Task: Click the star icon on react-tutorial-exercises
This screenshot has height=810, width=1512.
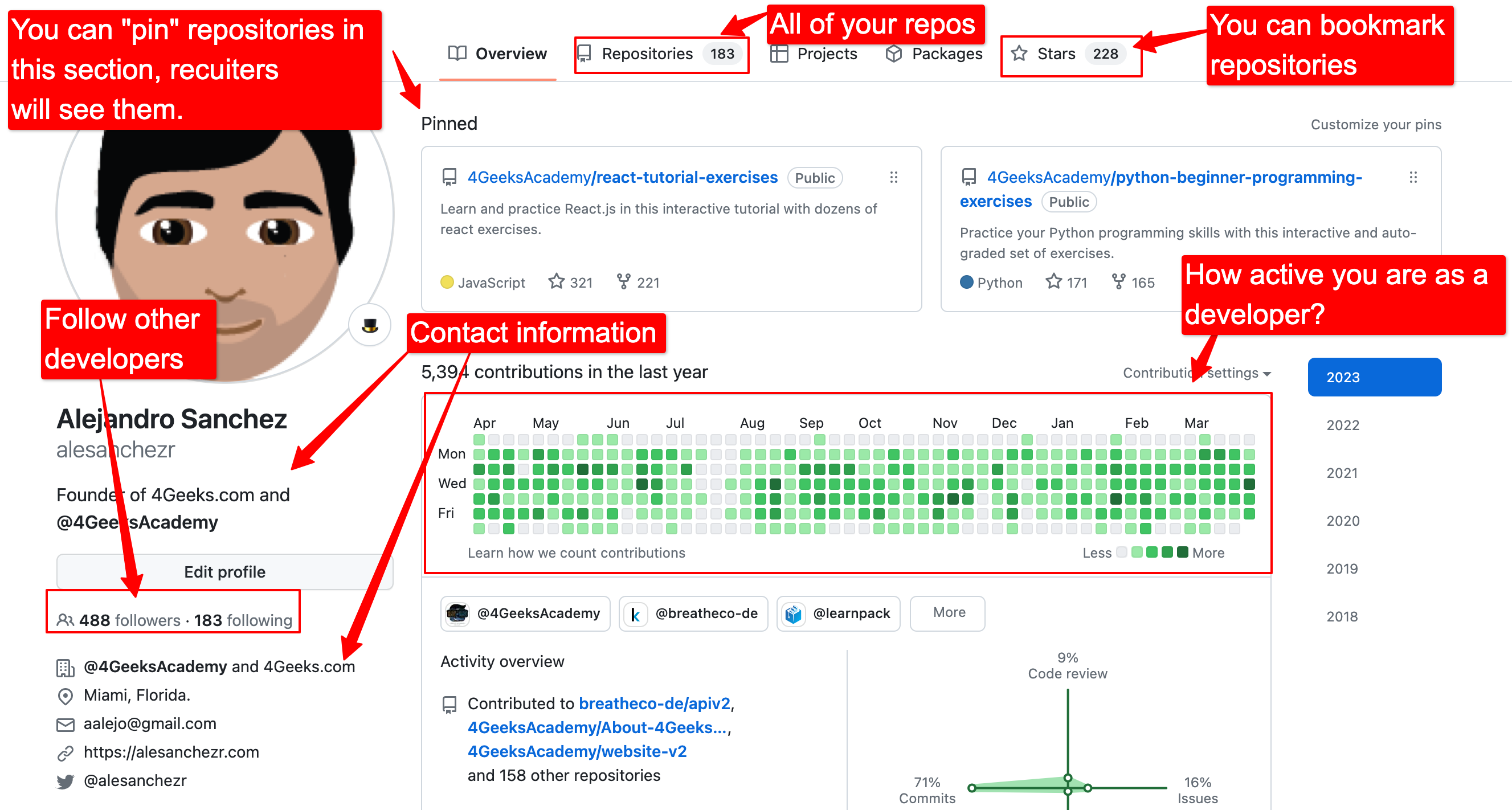Action: (x=556, y=283)
